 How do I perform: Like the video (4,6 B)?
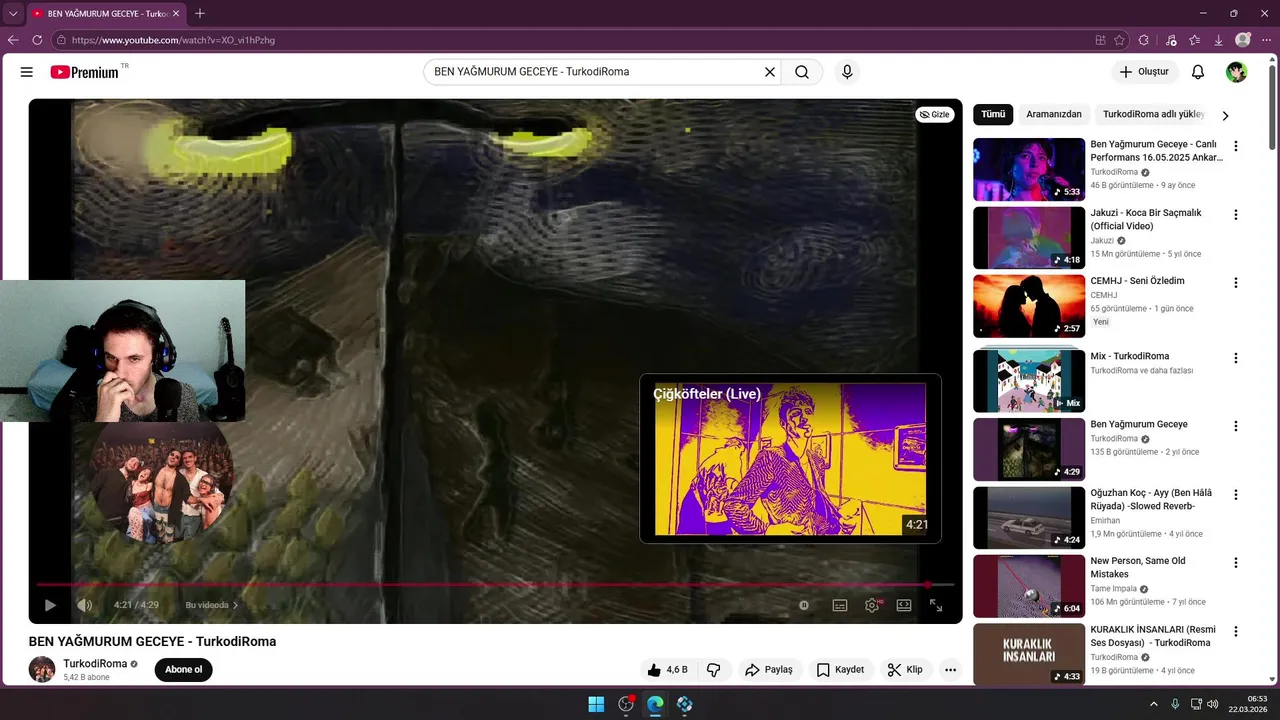click(x=668, y=670)
